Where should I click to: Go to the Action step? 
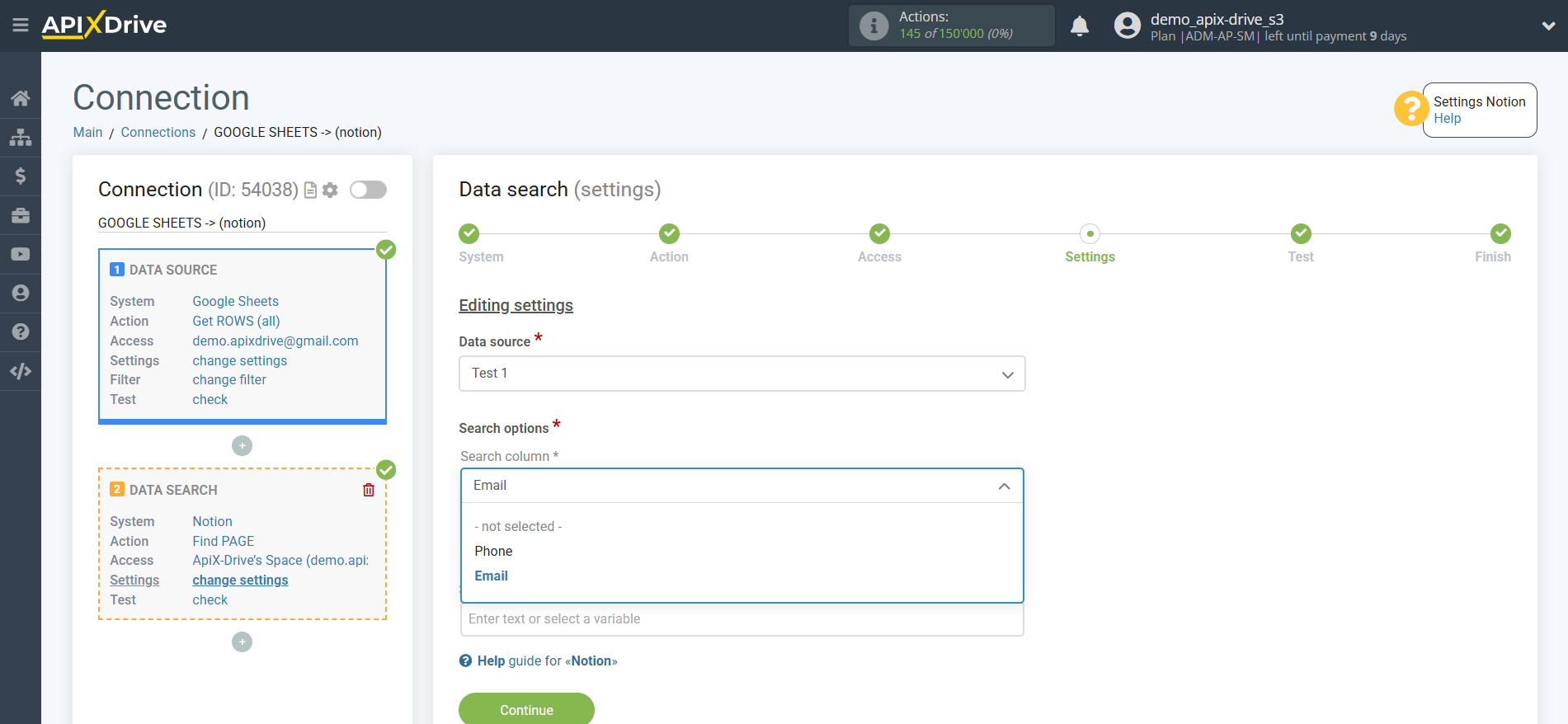pyautogui.click(x=670, y=233)
